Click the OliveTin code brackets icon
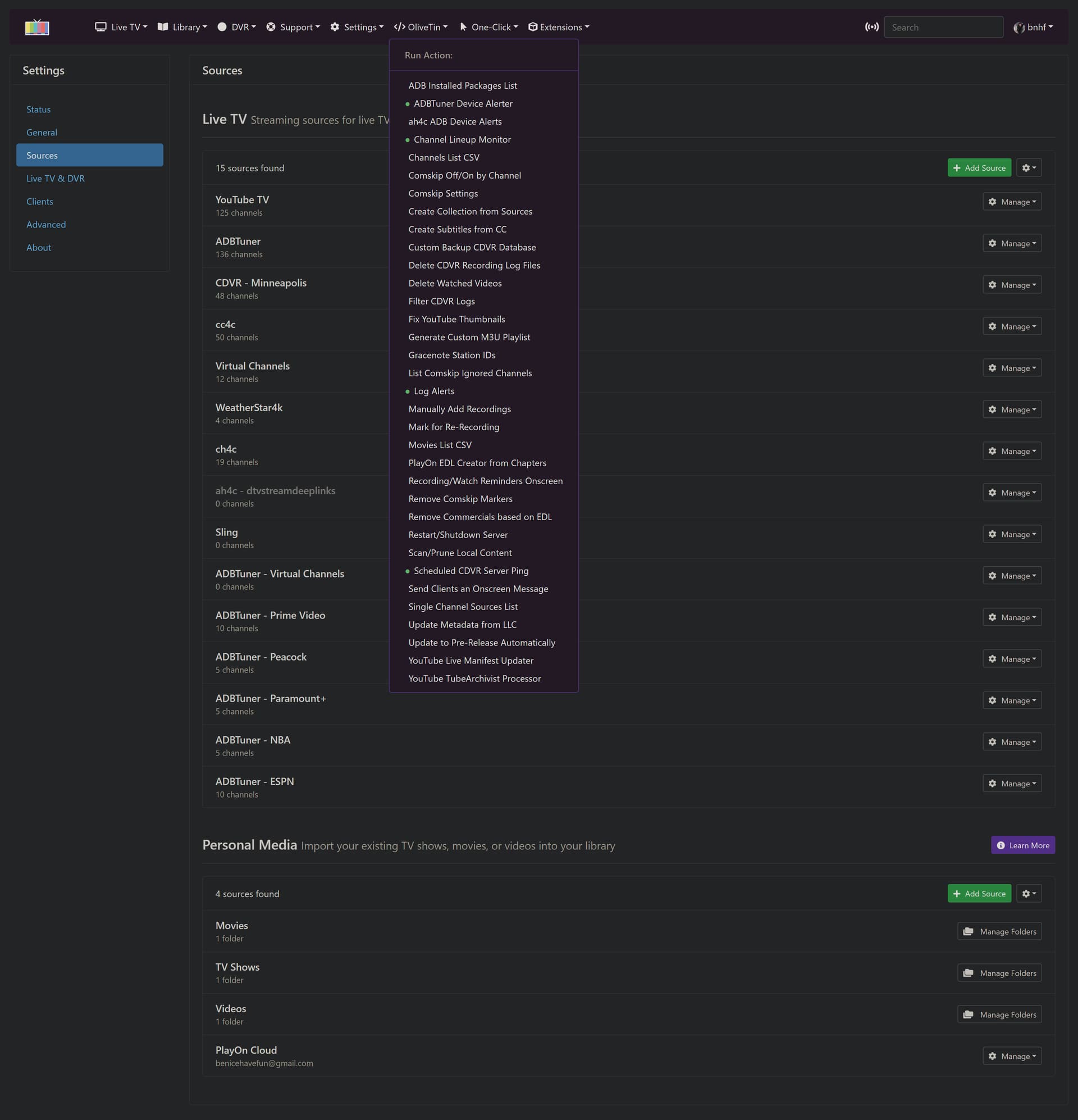Image resolution: width=1078 pixels, height=1120 pixels. (x=399, y=27)
